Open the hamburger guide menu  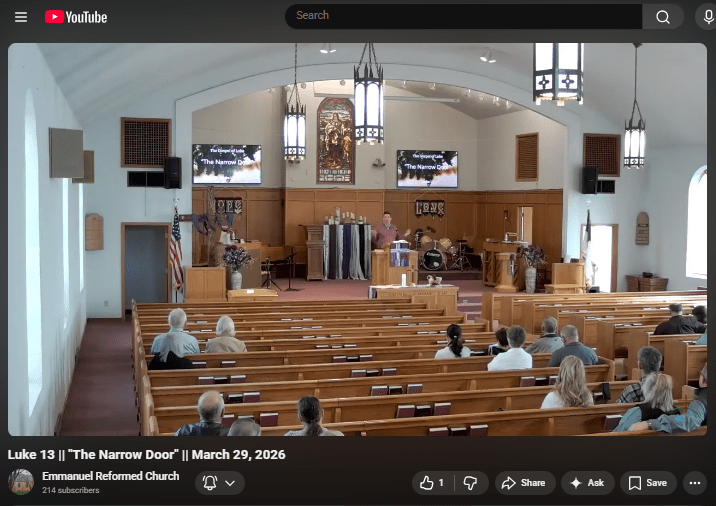pyautogui.click(x=21, y=17)
